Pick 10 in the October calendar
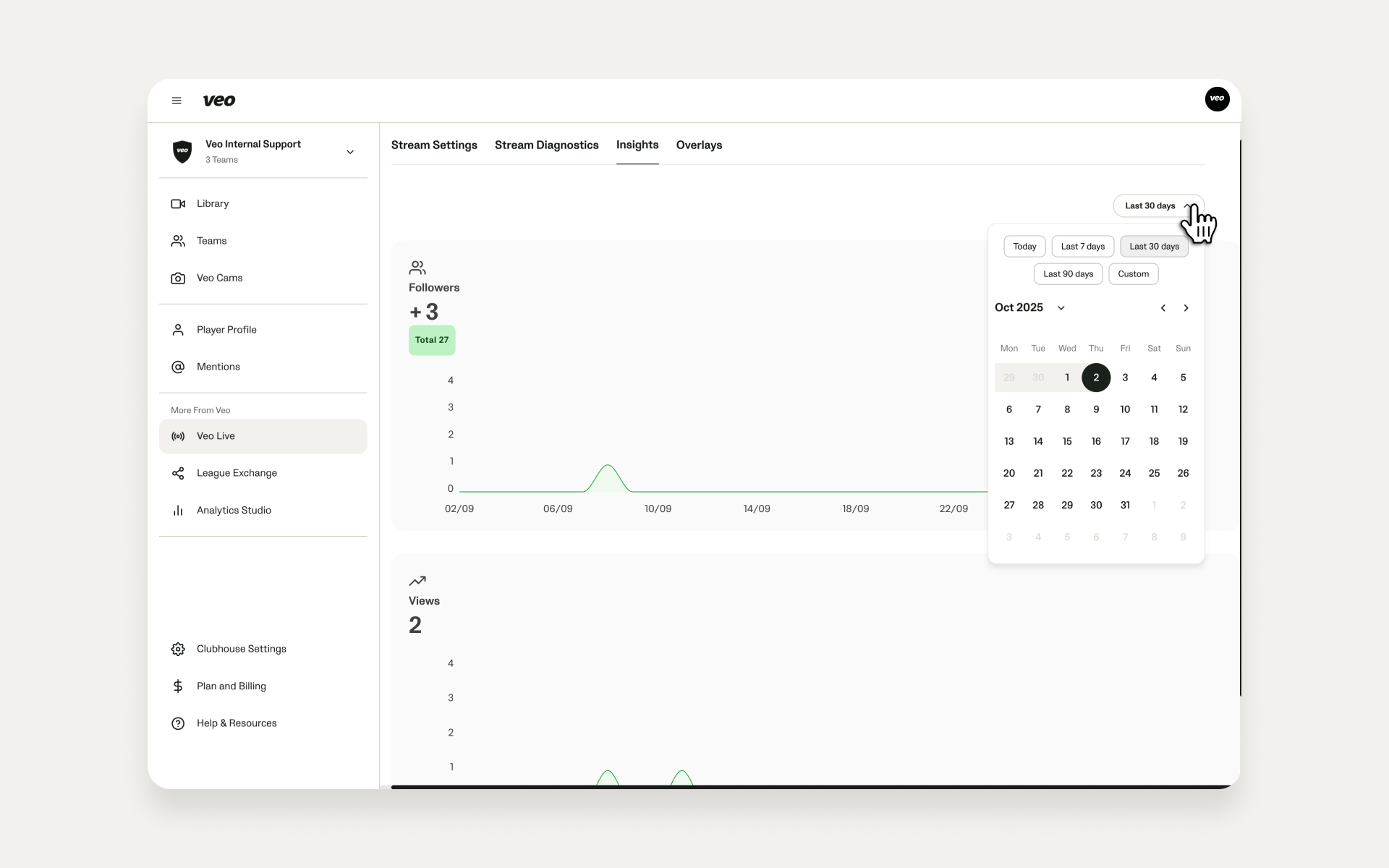1389x868 pixels. pos(1125,409)
